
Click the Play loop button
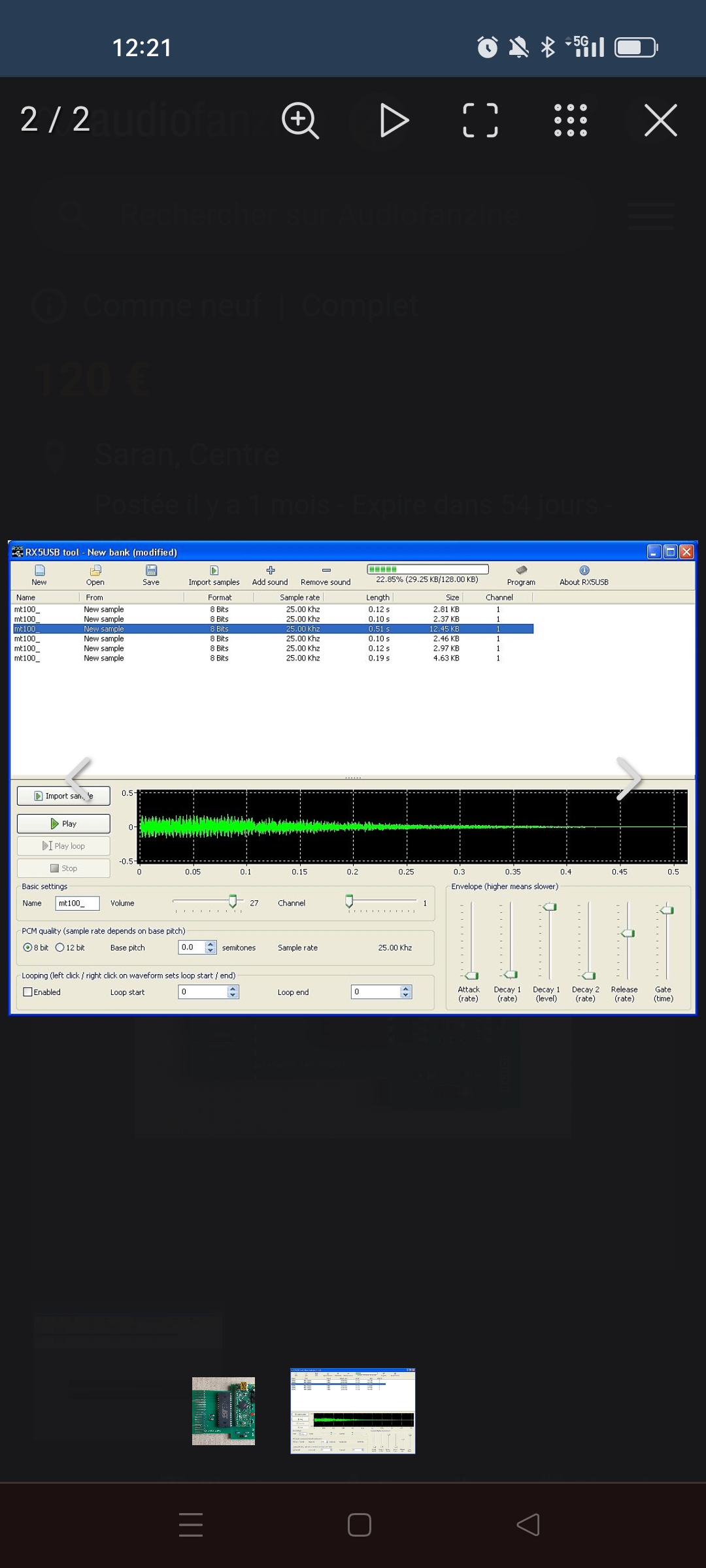tap(63, 846)
